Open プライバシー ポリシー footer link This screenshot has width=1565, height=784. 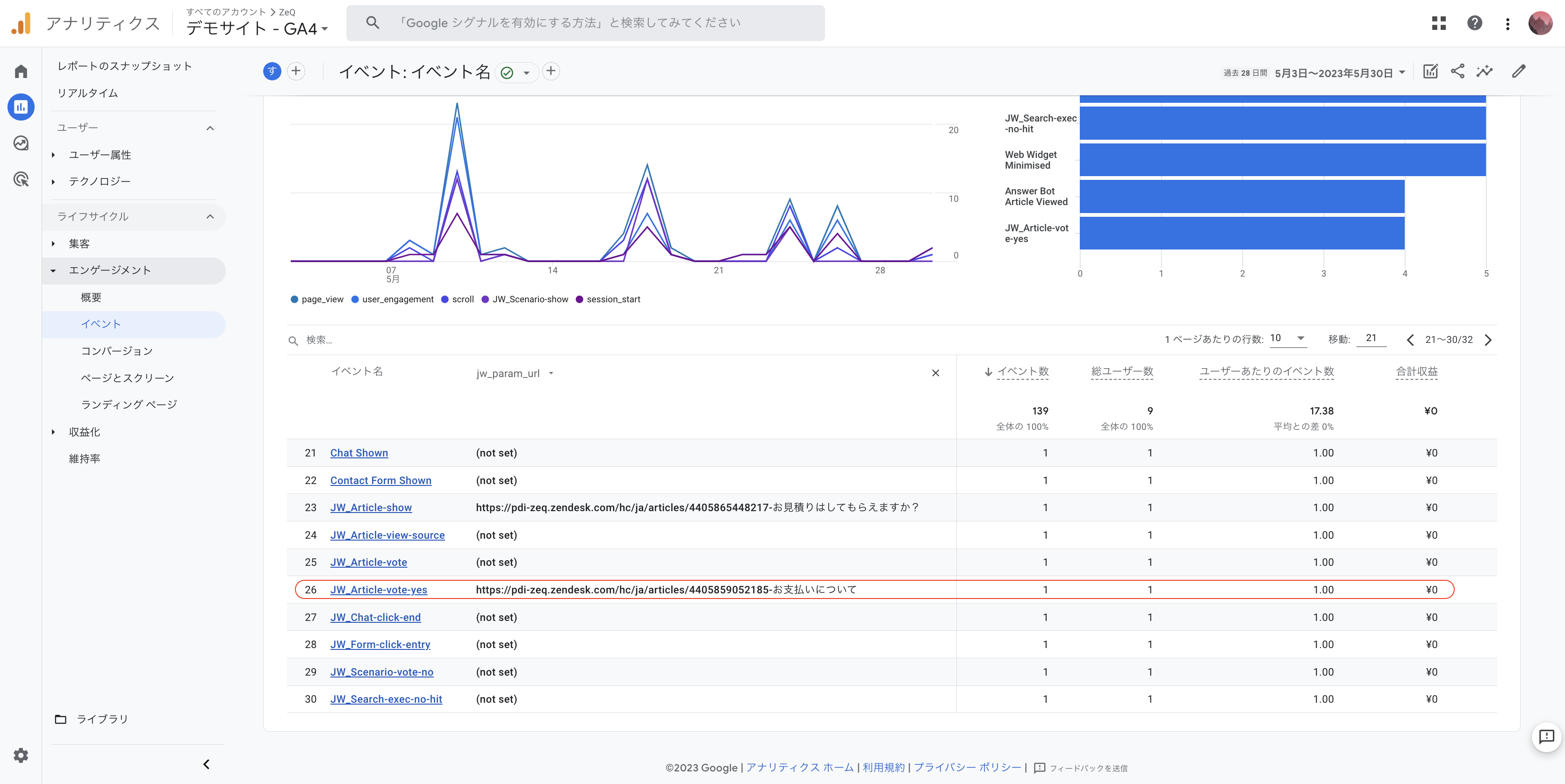(968, 768)
